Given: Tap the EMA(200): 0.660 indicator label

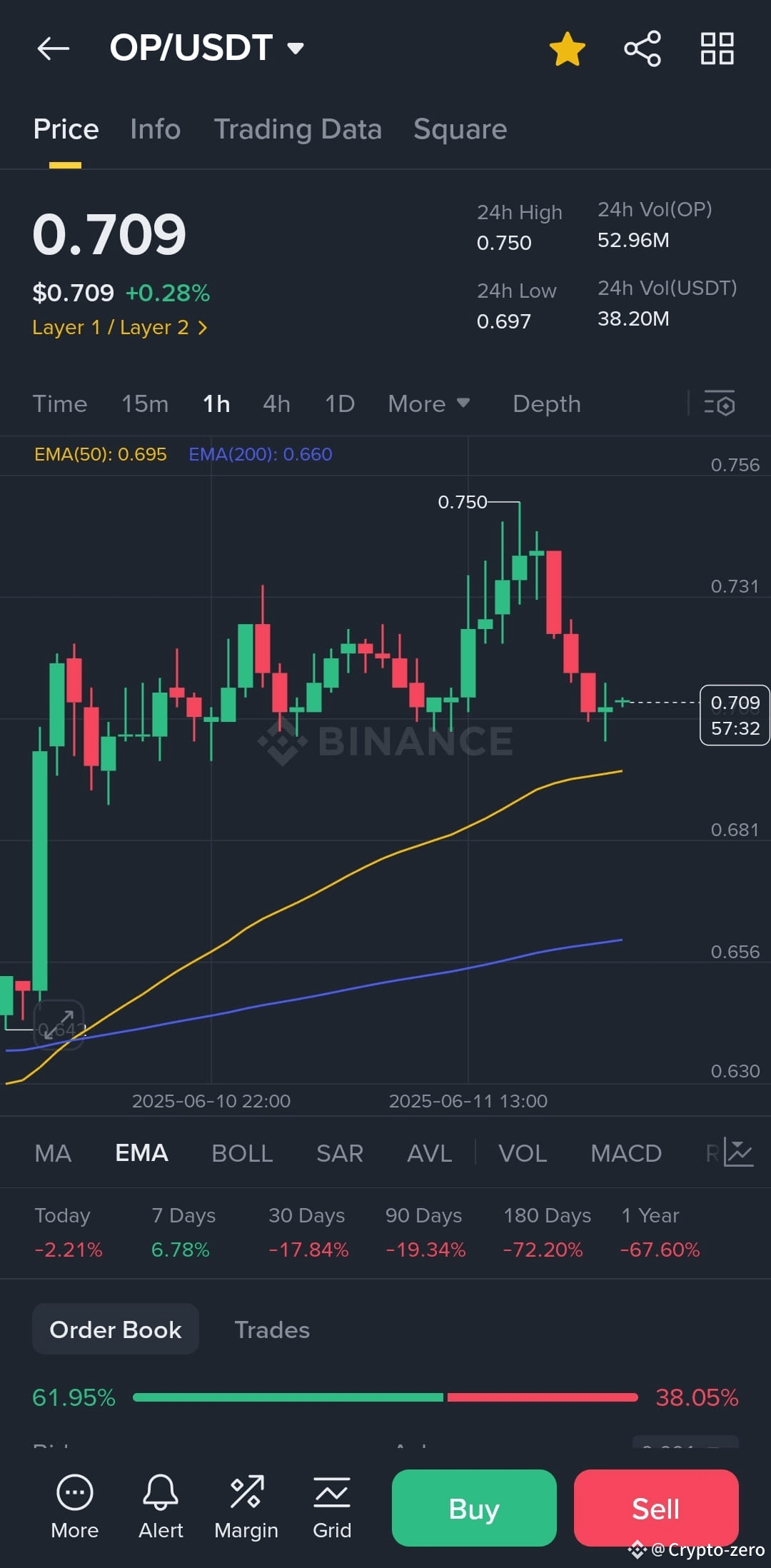Looking at the screenshot, I should click(261, 454).
